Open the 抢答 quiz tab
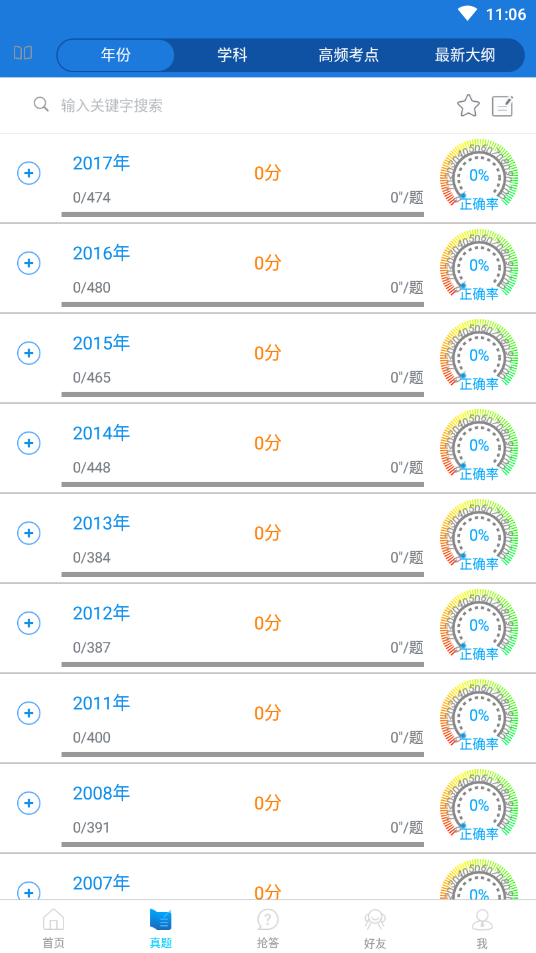The height and width of the screenshot is (953, 536). [268, 928]
